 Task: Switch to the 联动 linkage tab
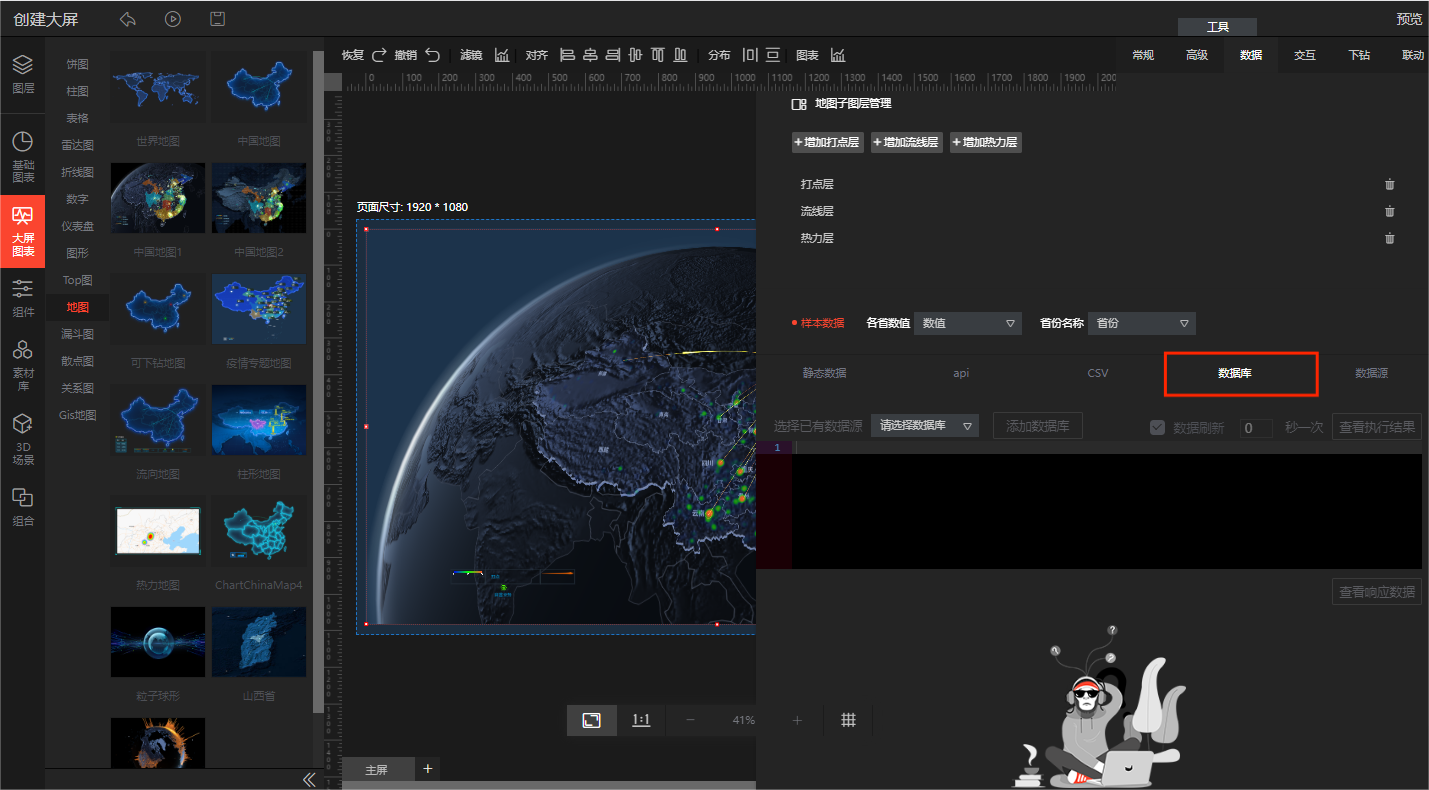pos(1412,55)
